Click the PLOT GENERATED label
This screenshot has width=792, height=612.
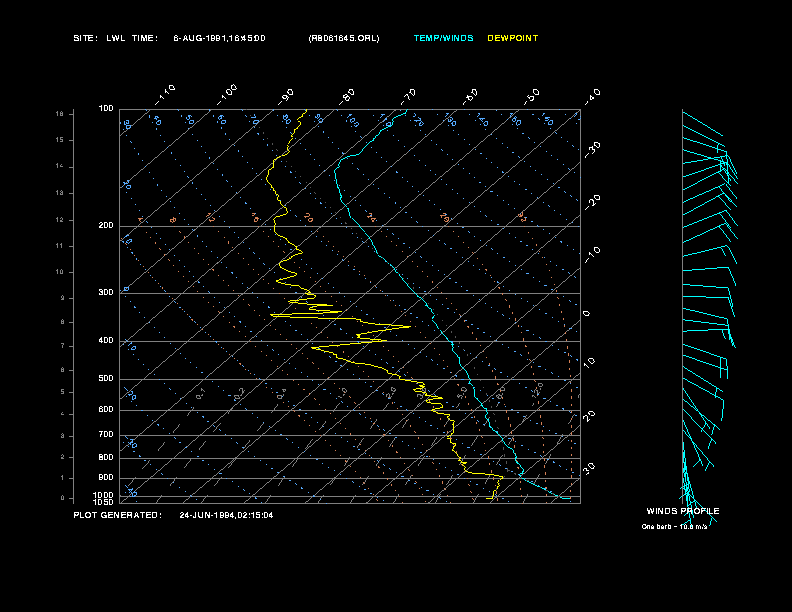point(117,515)
